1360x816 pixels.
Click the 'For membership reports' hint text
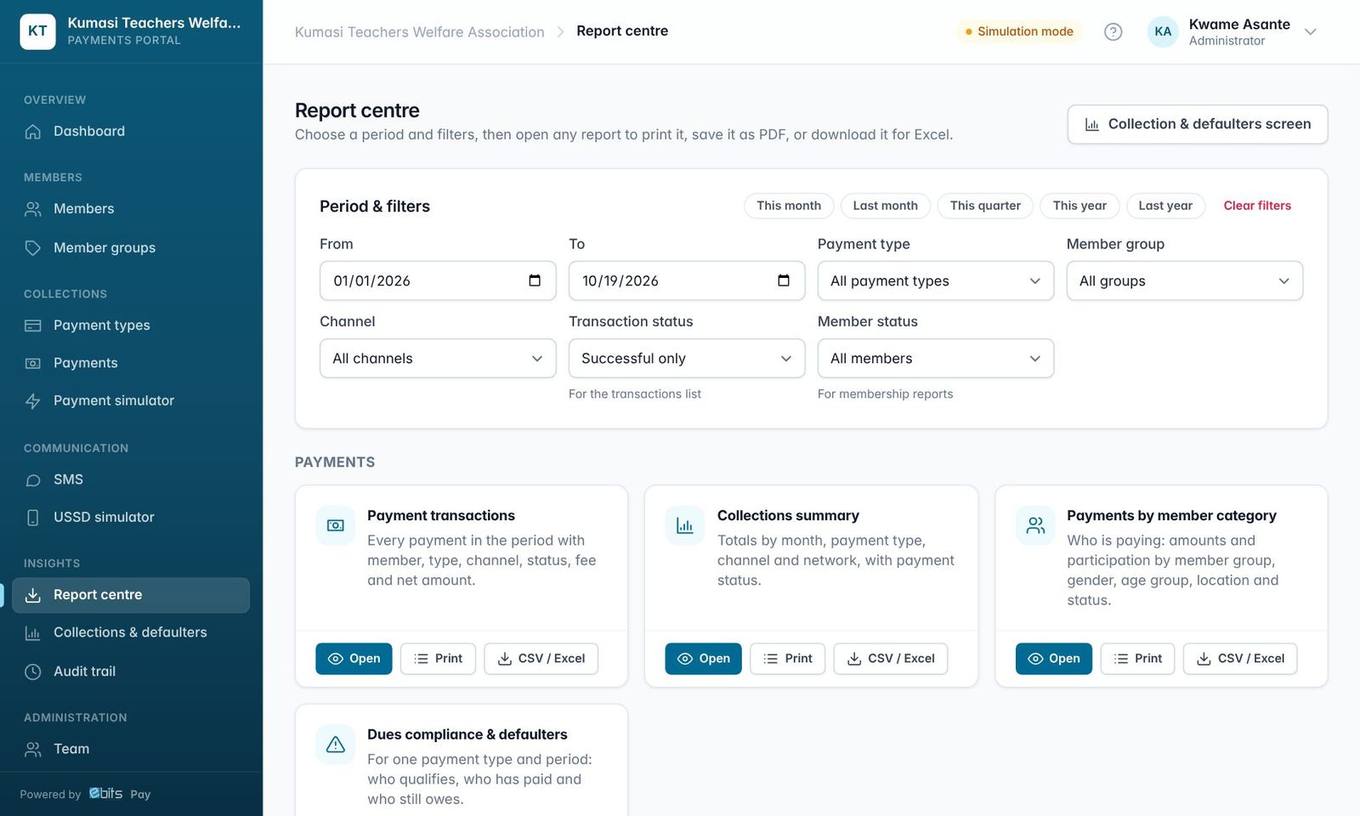point(885,394)
